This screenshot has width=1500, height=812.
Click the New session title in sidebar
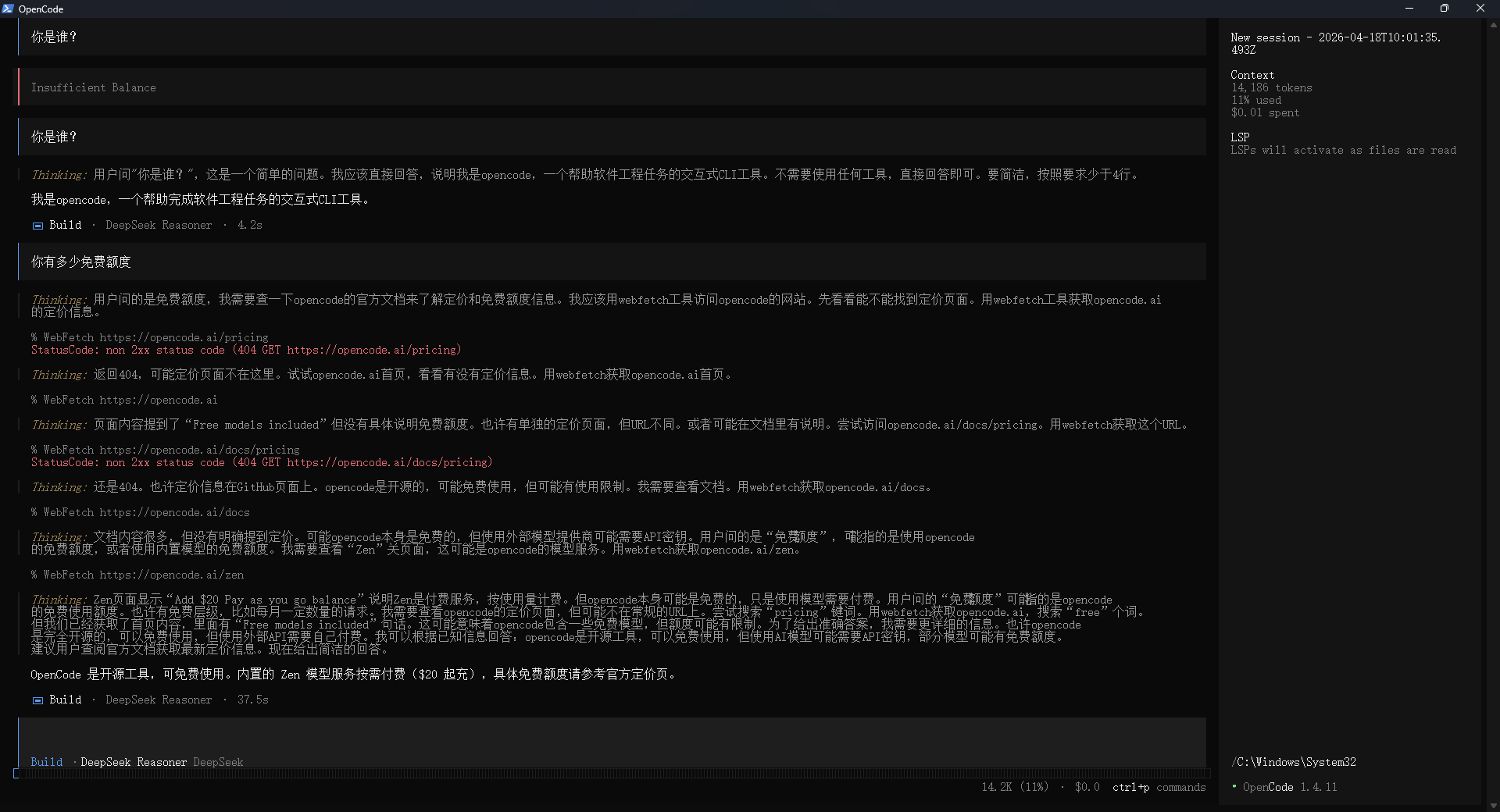(x=1336, y=44)
